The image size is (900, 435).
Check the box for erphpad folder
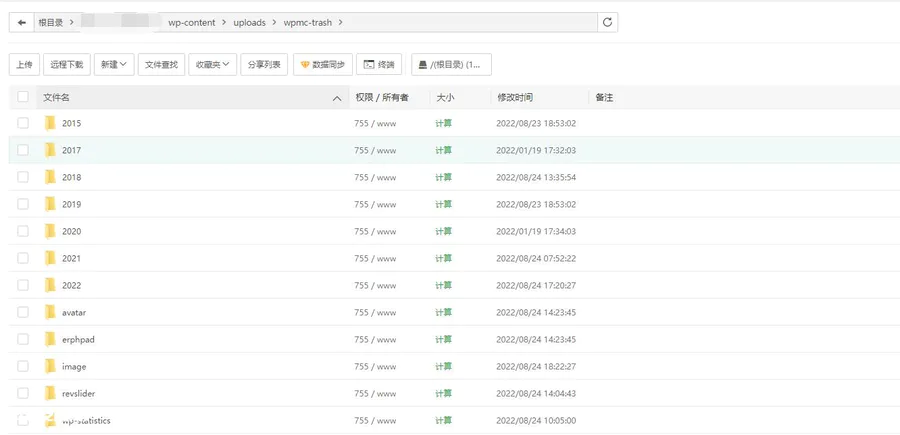[x=23, y=339]
